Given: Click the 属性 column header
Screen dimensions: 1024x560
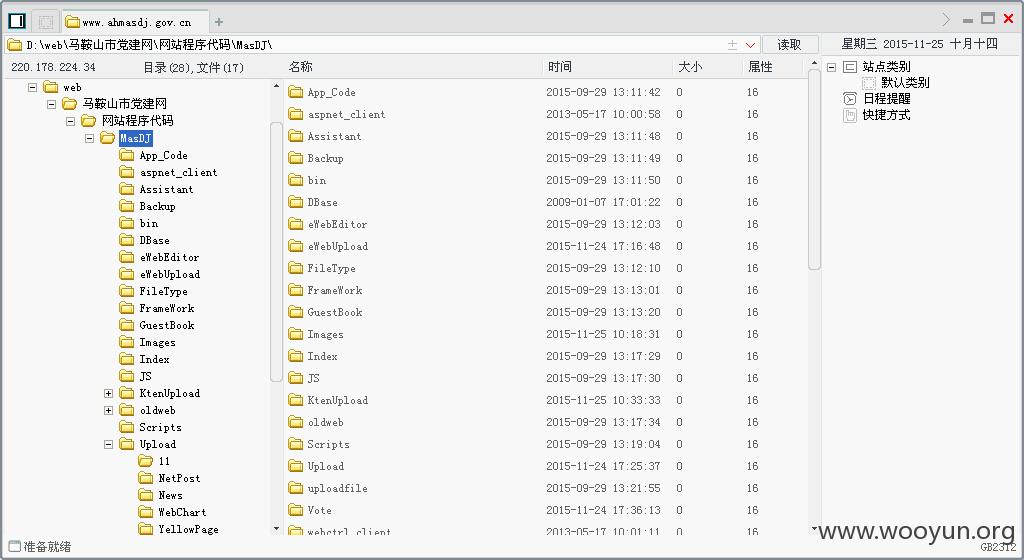Looking at the screenshot, I should tap(760, 67).
